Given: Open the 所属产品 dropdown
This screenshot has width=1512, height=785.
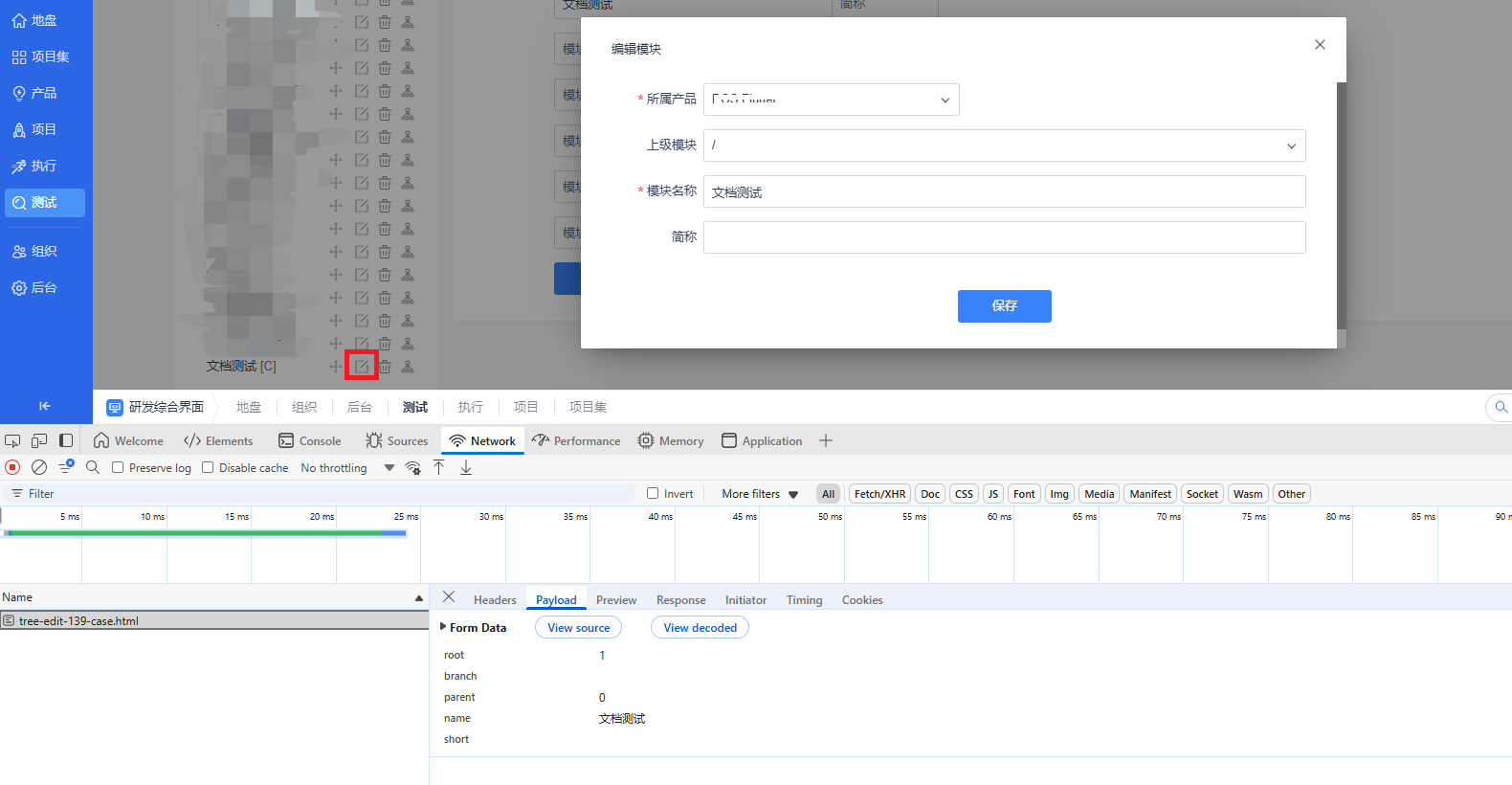Looking at the screenshot, I should tap(832, 100).
